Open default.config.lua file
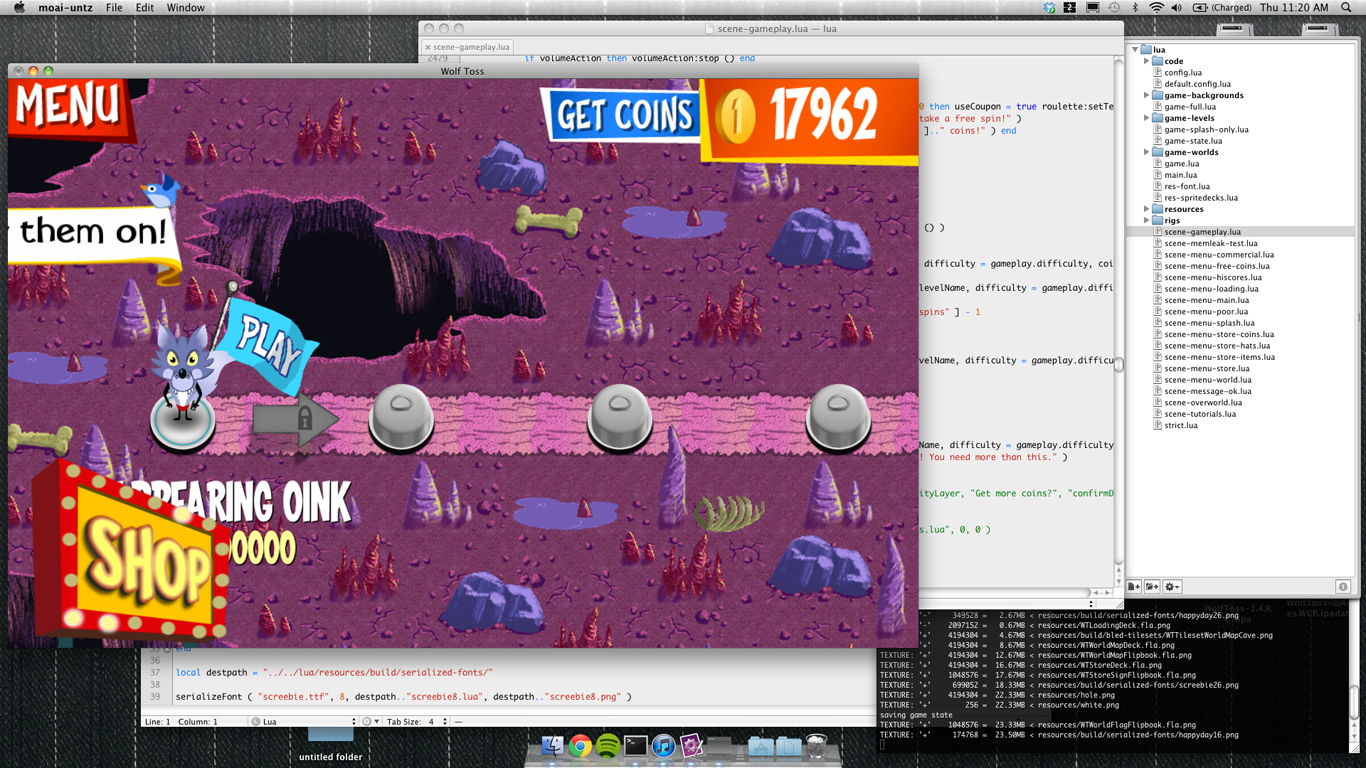The height and width of the screenshot is (768, 1366). pos(1197,84)
